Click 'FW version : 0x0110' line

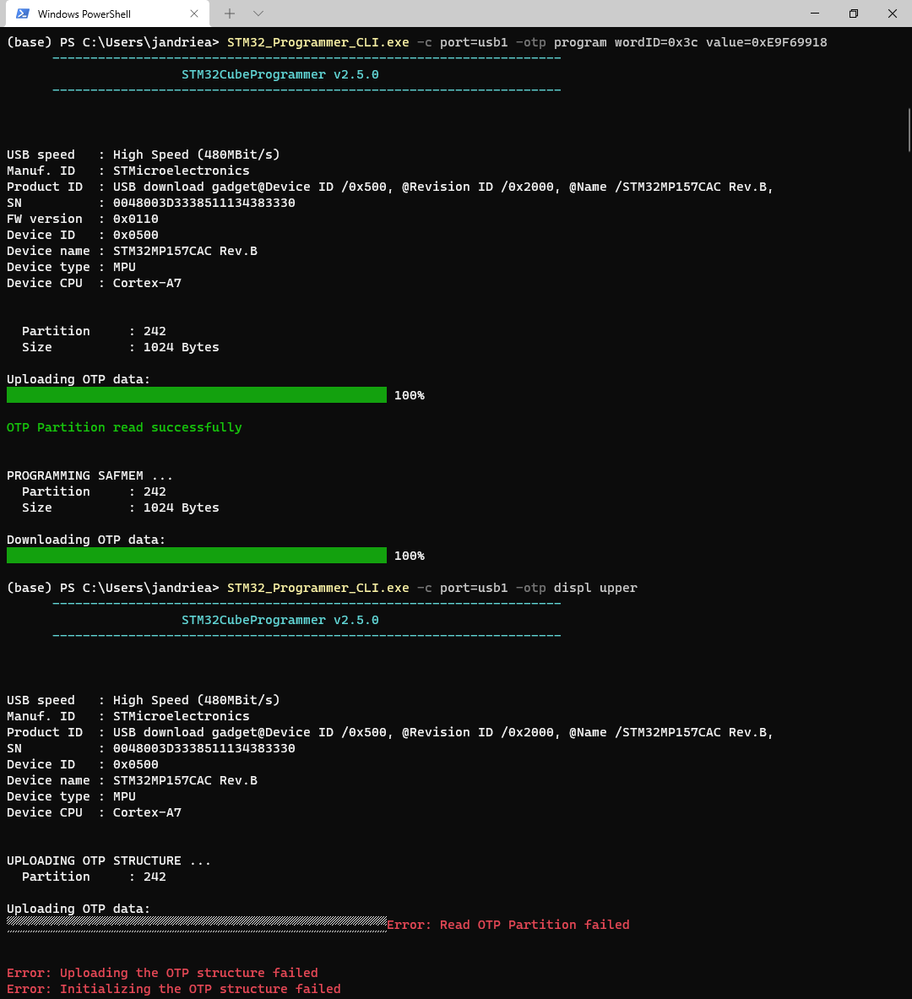[x=82, y=219]
